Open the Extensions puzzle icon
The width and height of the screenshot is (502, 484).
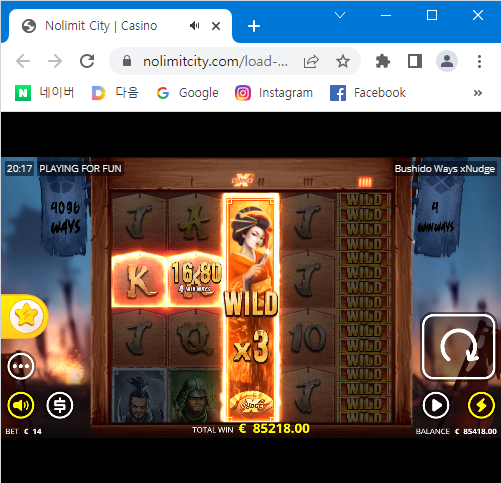[x=383, y=61]
